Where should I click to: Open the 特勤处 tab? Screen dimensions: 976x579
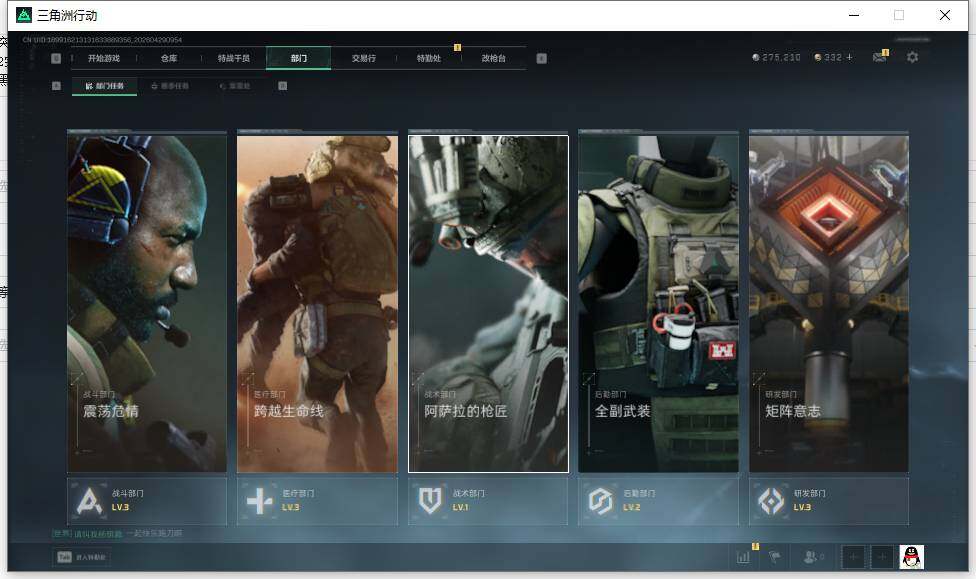click(429, 58)
